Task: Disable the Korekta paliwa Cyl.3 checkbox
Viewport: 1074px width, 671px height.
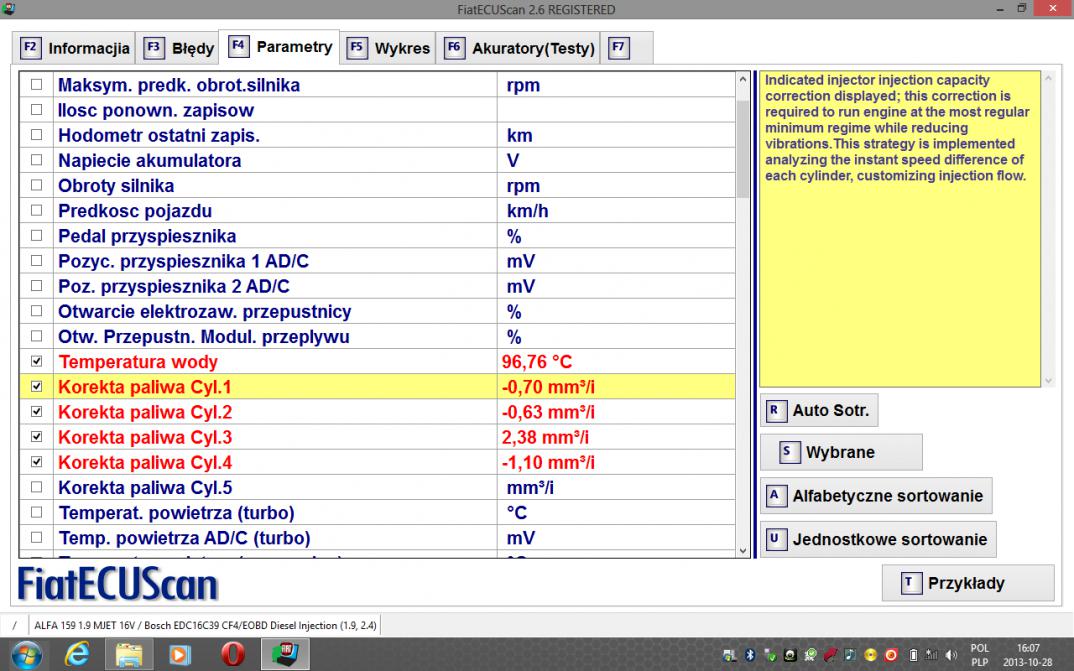Action: 36,437
